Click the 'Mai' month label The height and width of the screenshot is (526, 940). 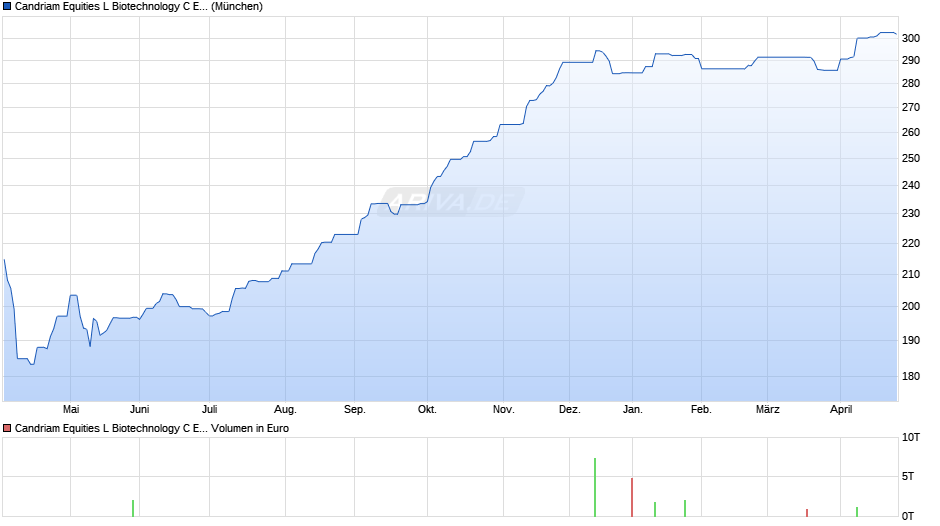pyautogui.click(x=71, y=409)
